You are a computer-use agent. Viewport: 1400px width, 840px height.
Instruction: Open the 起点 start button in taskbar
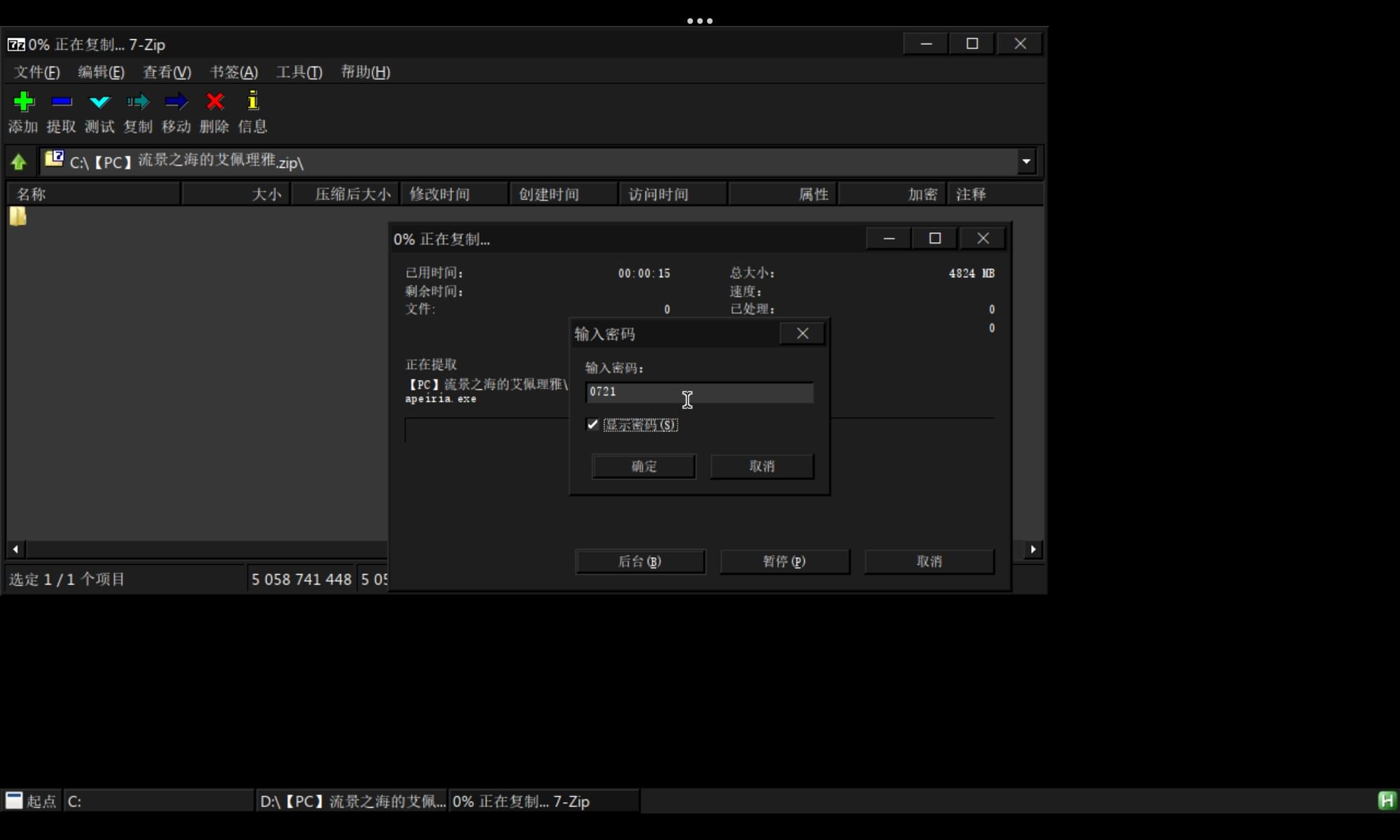(31, 801)
